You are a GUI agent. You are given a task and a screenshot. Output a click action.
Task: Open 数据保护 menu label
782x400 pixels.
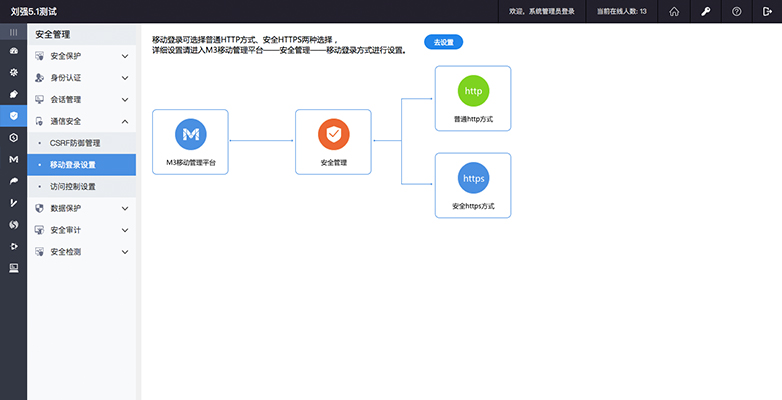65,208
